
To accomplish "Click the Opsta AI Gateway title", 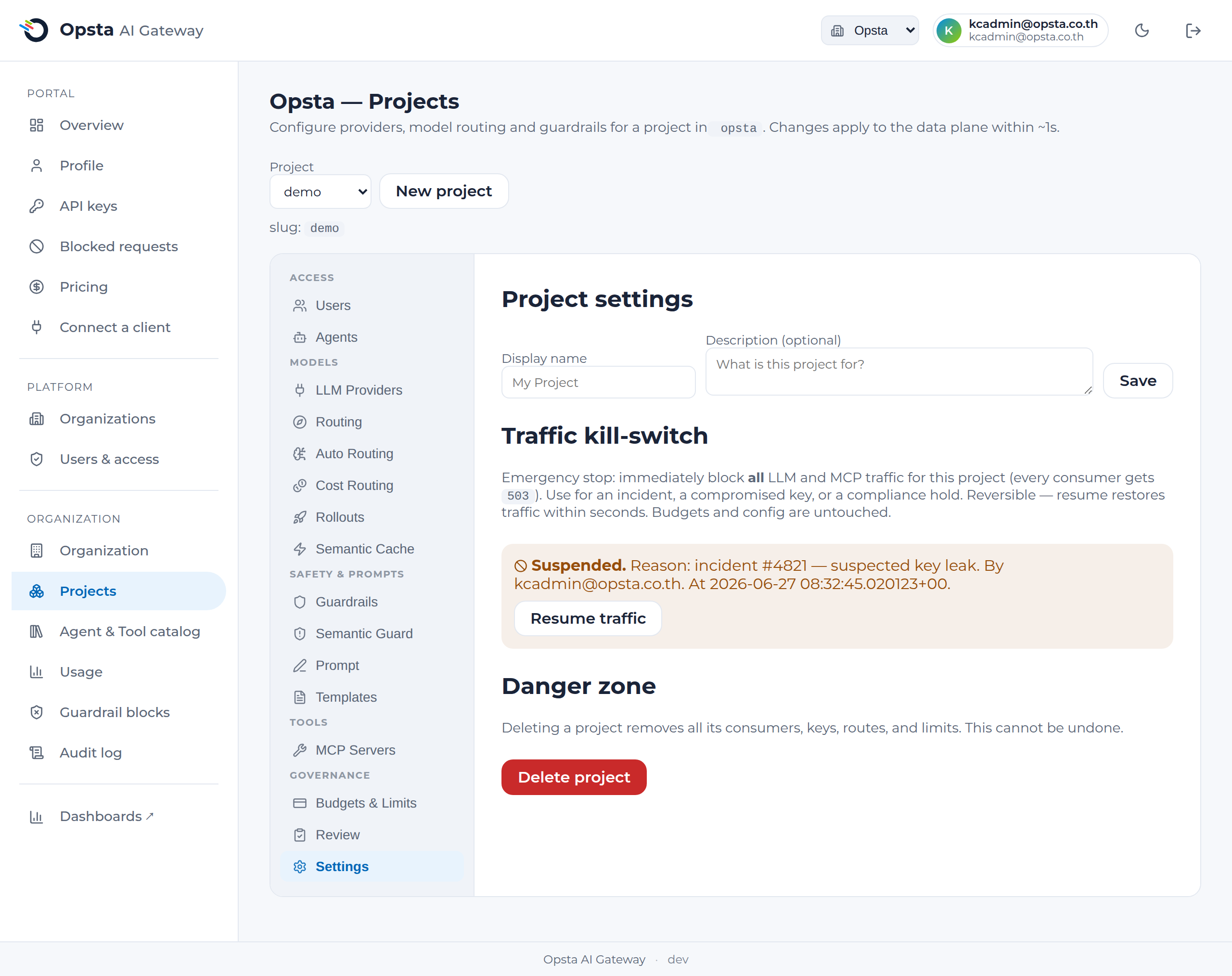I will coord(131,30).
